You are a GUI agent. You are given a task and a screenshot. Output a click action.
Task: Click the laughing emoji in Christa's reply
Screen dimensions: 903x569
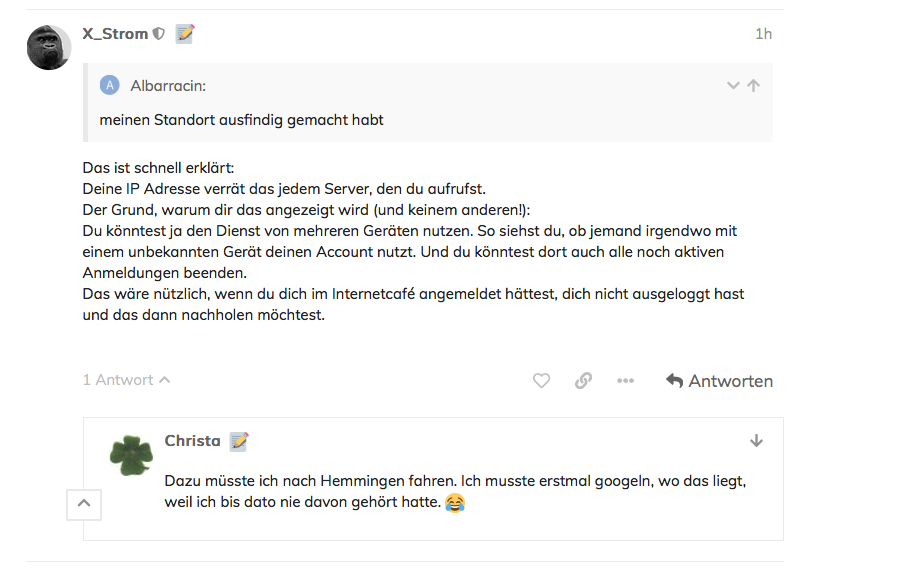click(455, 502)
